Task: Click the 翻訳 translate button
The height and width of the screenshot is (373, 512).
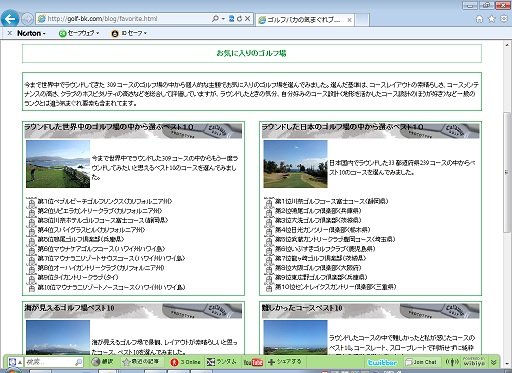Action: pos(103,362)
